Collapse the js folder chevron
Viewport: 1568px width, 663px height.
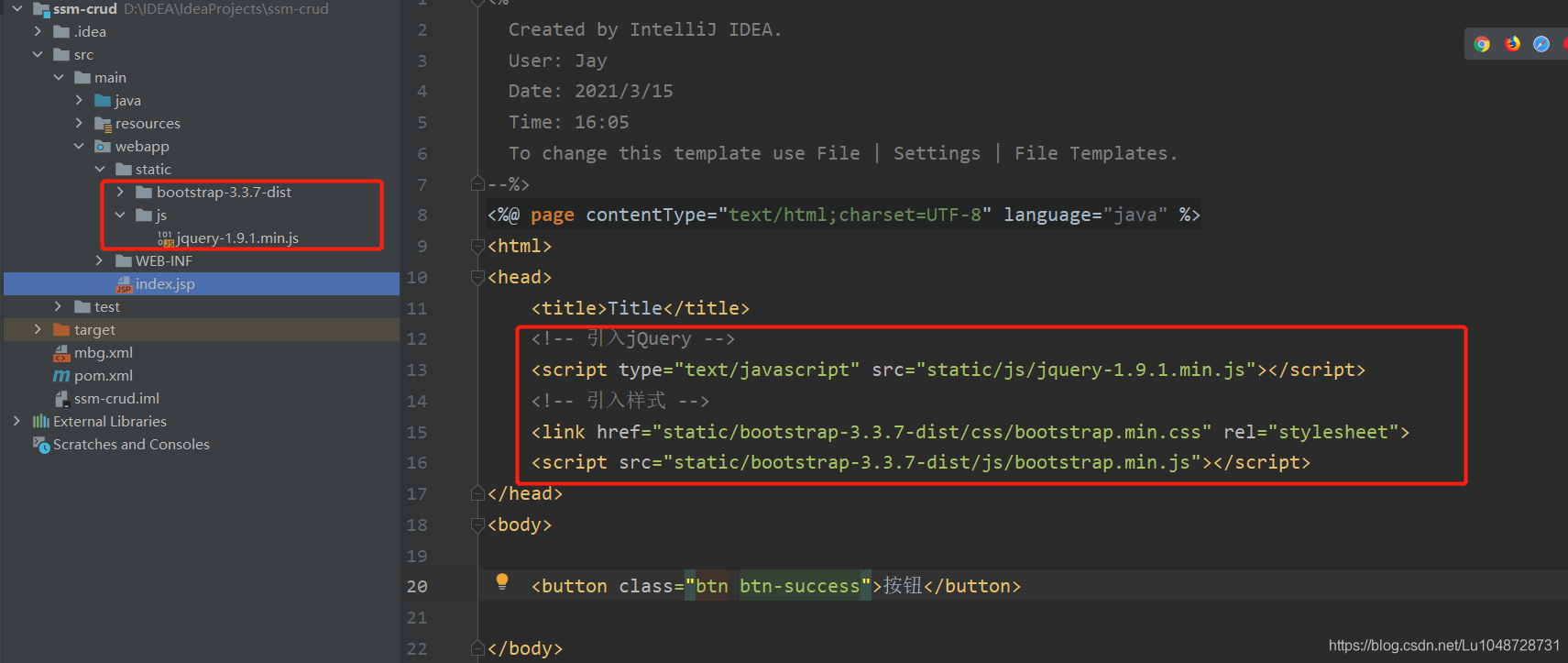click(120, 215)
